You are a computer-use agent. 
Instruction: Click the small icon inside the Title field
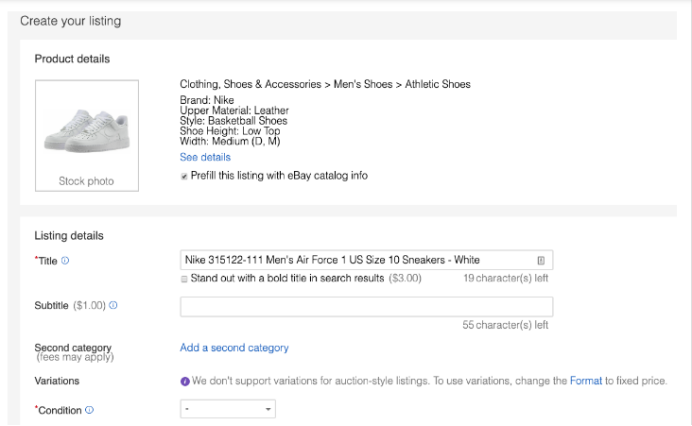[x=541, y=260]
